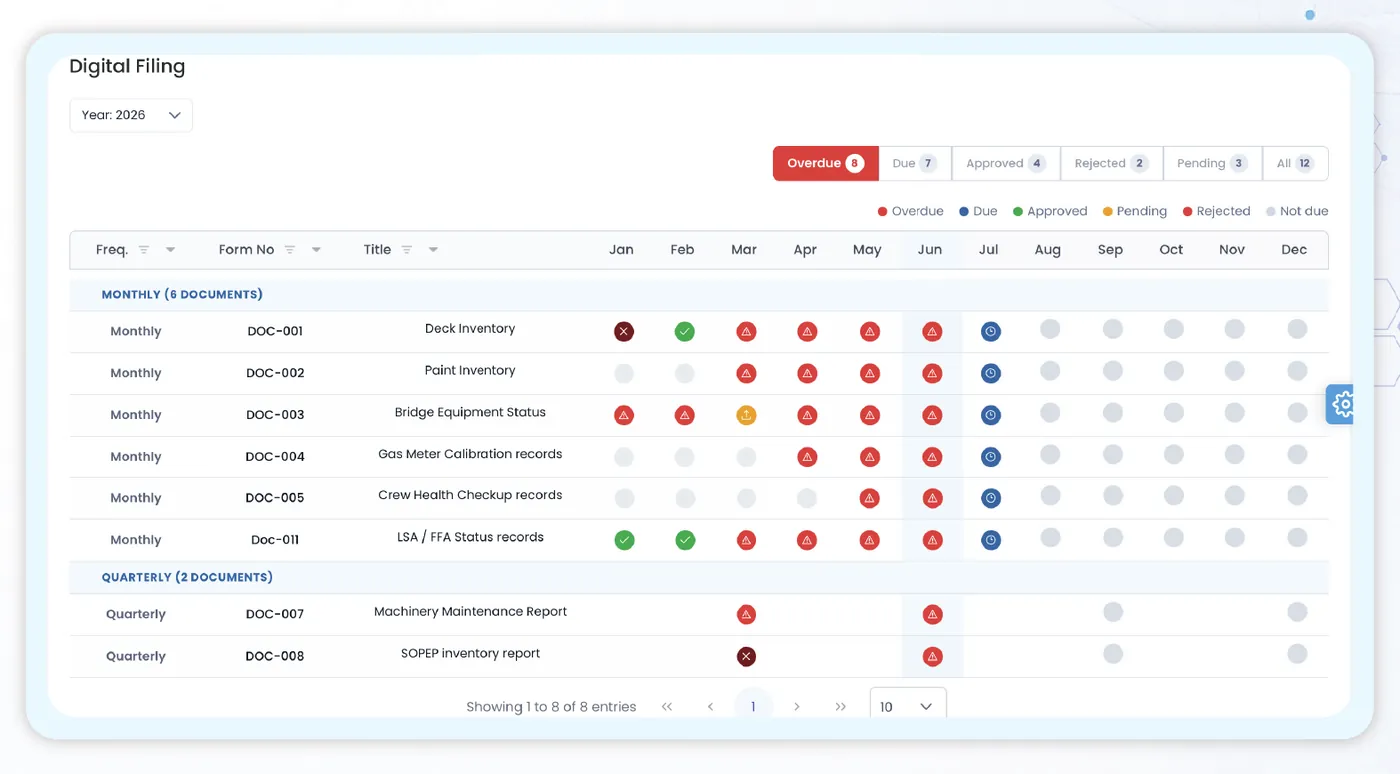This screenshot has width=1400, height=774.
Task: Click Machinery Maintenance Report March overdue icon
Action: [x=746, y=614]
